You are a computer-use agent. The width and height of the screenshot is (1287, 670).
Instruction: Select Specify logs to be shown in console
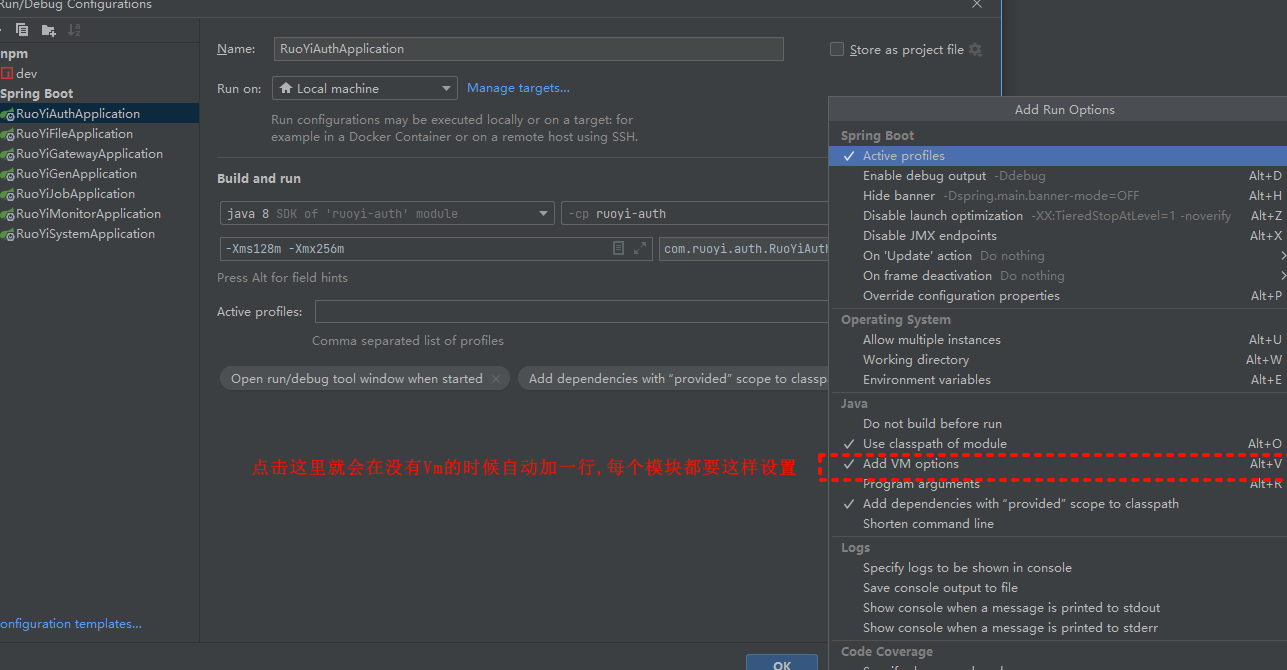click(x=1058, y=568)
